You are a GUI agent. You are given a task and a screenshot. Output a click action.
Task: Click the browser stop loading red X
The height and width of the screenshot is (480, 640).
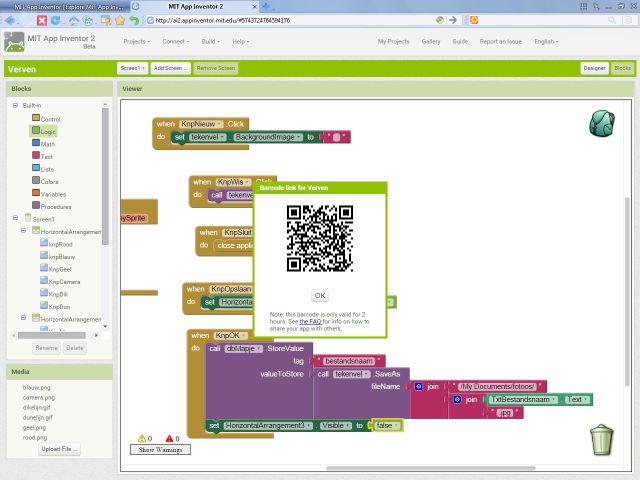(42, 20)
